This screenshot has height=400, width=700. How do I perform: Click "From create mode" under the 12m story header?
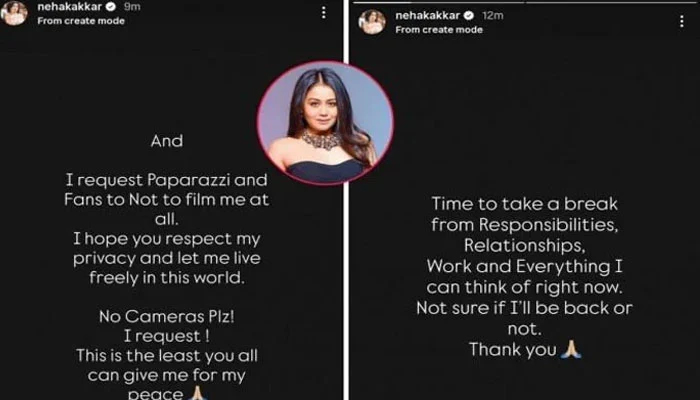[439, 29]
